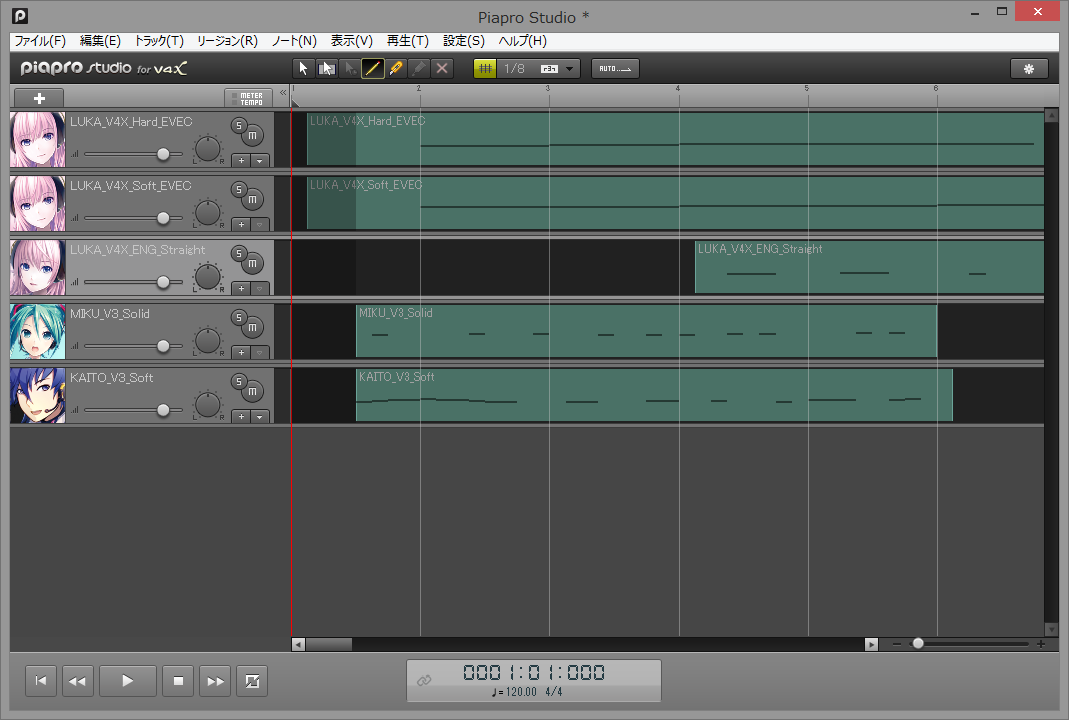This screenshot has height=720, width=1069.
Task: Select the arrow pointer tool
Action: pos(303,68)
